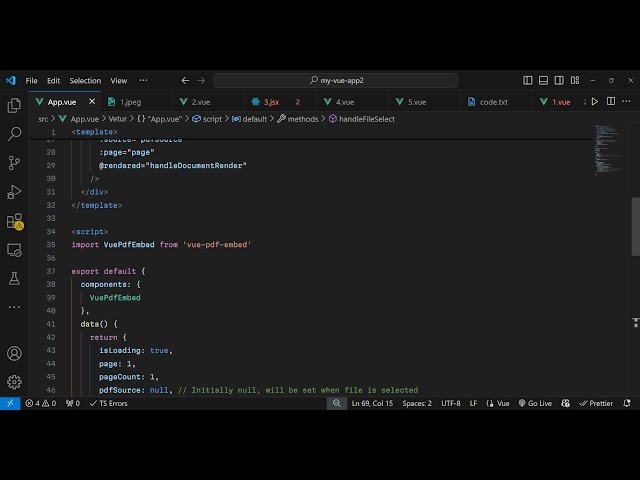Toggle Go Live server in status bar

535,403
